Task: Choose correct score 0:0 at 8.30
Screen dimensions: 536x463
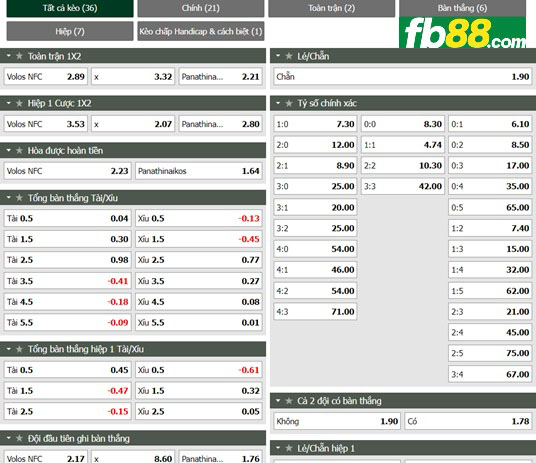Action: click(x=403, y=124)
